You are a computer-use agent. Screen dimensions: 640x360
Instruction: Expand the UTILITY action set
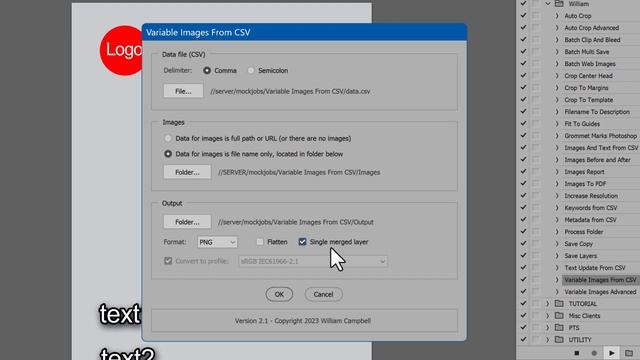coord(548,340)
